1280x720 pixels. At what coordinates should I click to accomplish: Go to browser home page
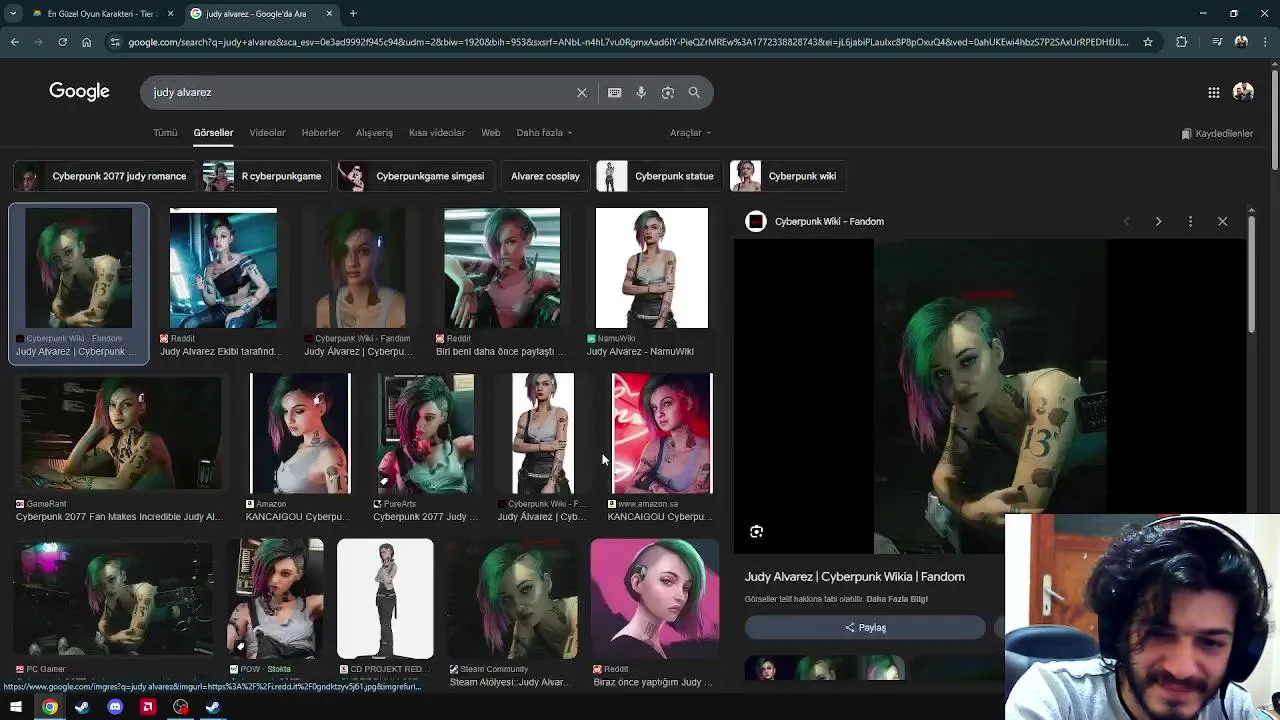click(86, 42)
